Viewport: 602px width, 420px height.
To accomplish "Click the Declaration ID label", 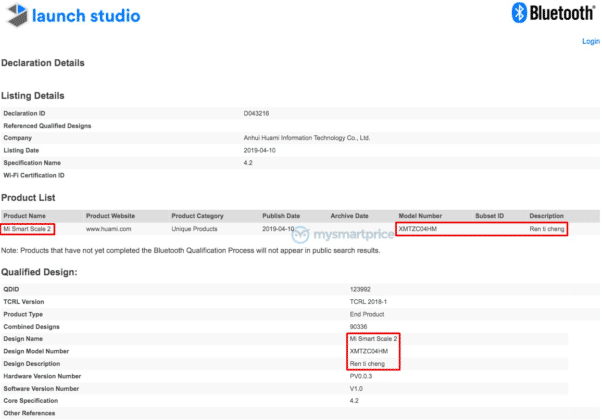I will (x=24, y=113).
